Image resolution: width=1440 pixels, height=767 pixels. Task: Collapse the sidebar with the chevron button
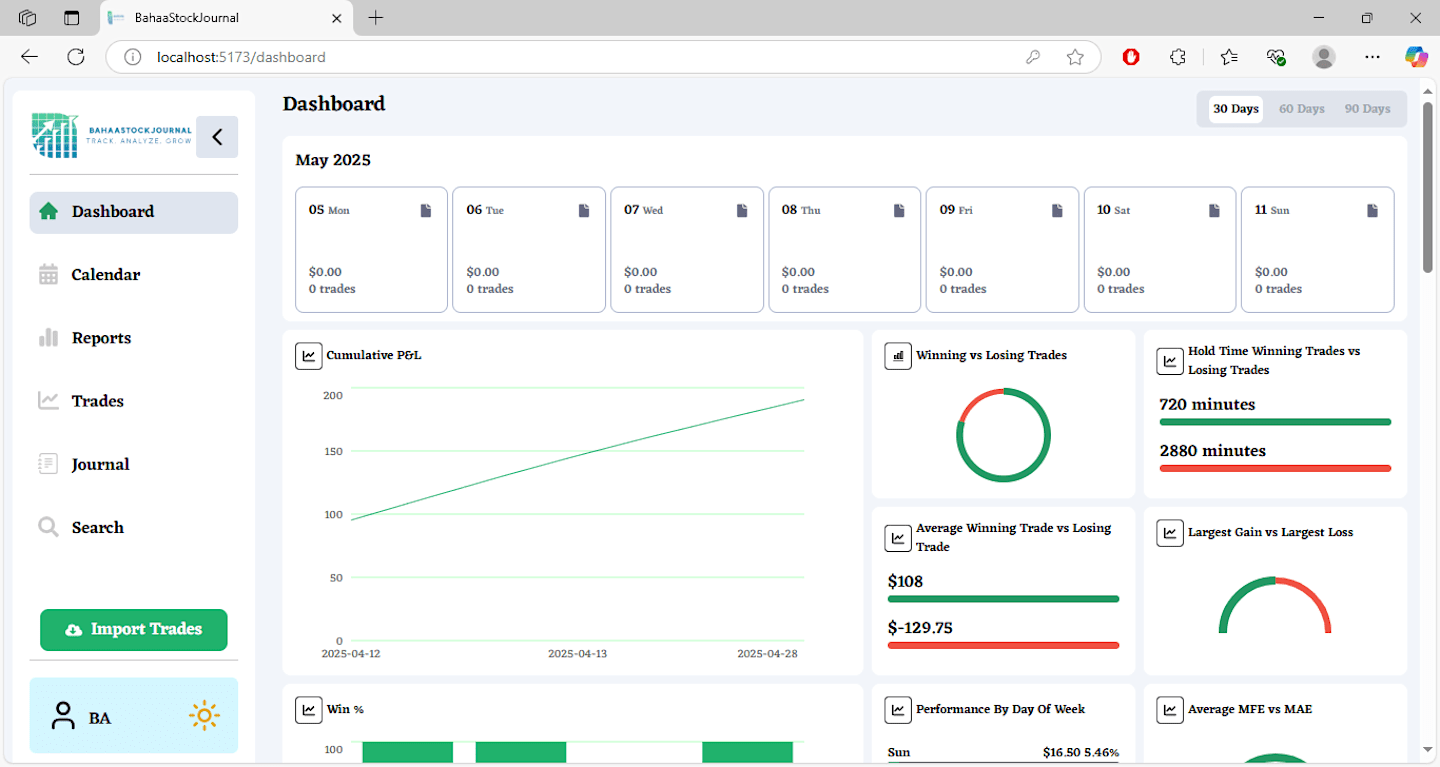click(217, 137)
